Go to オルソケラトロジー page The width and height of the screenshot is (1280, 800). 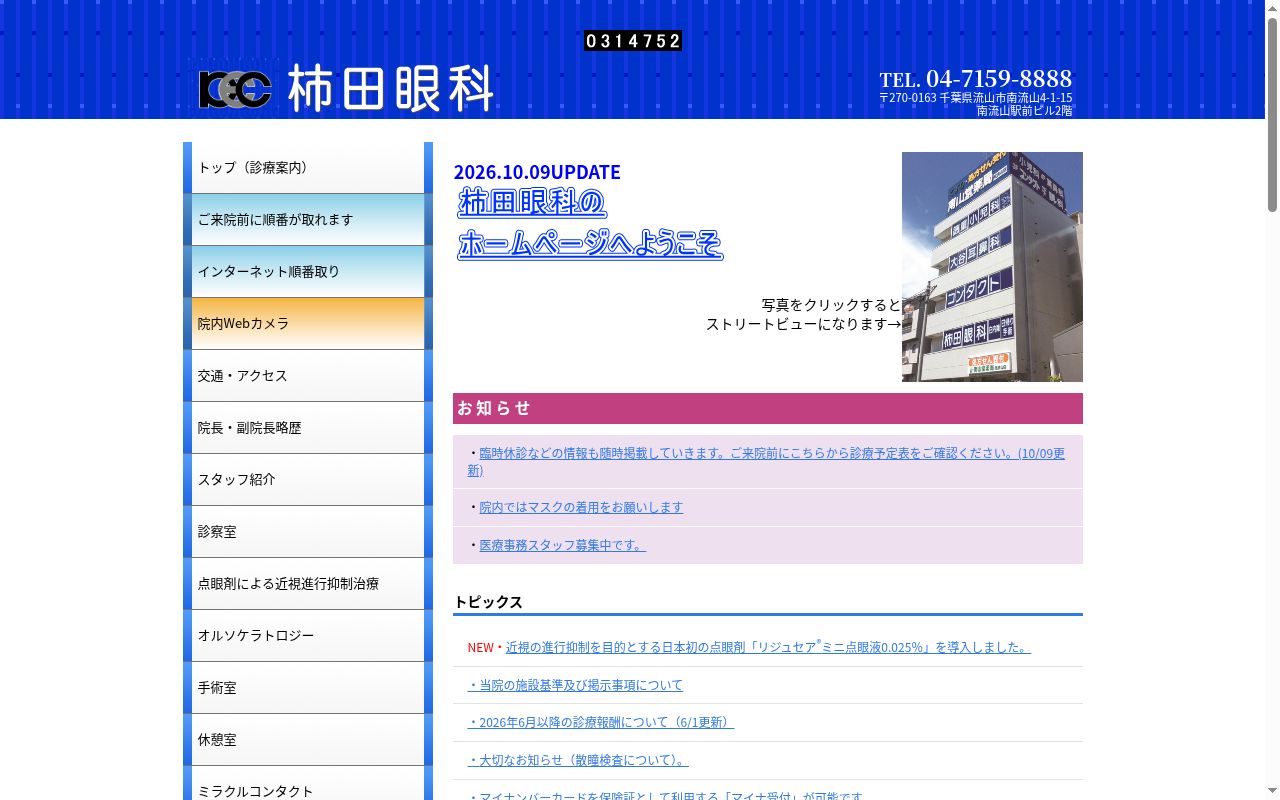click(x=308, y=636)
